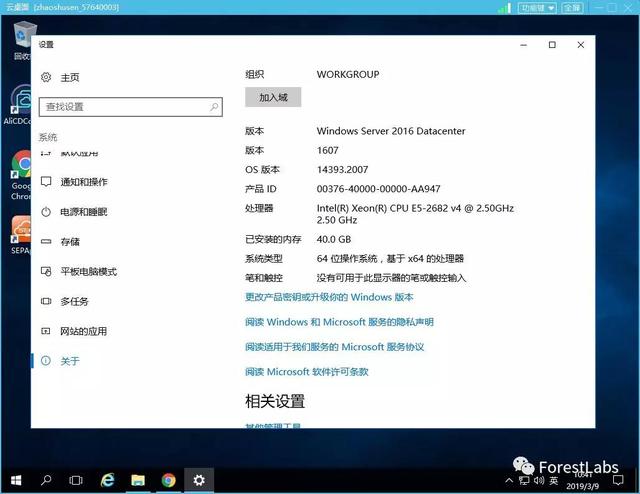Open 通知和操作 settings page
Screen dimensions: 640x494
[x=84, y=182]
